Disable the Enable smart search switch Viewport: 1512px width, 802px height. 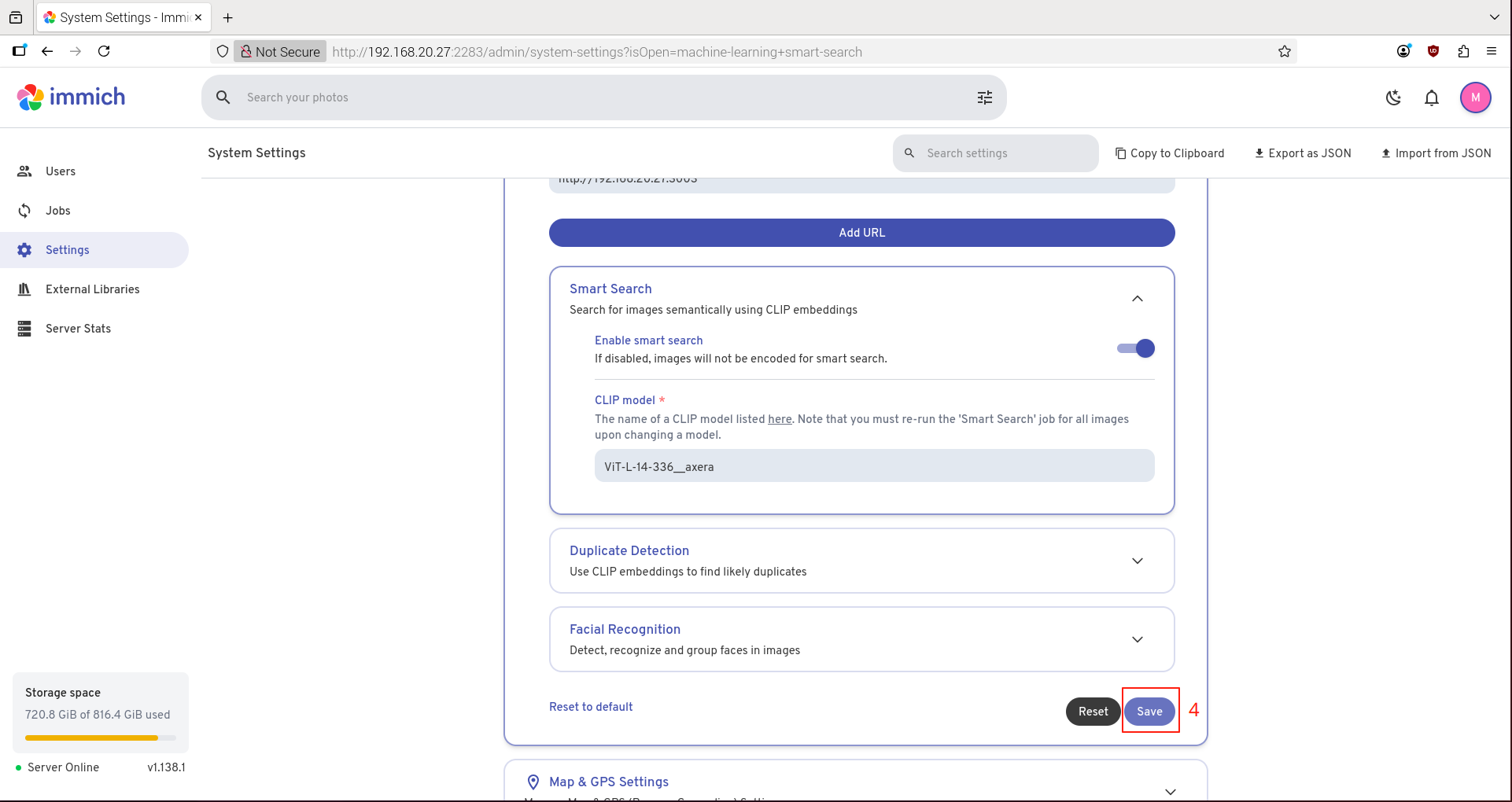point(1136,348)
